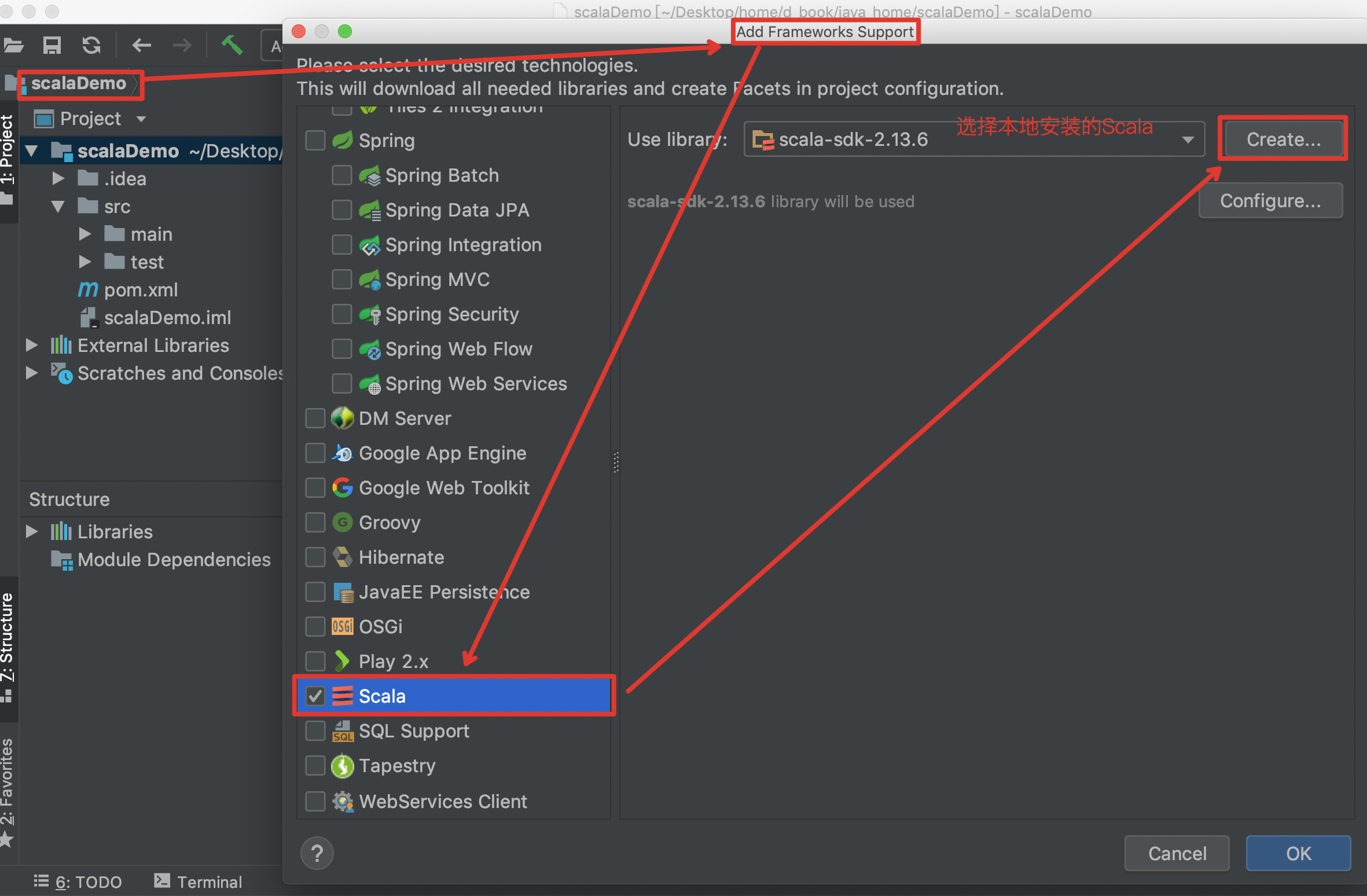
Task: Click the Create... button
Action: point(1283,139)
